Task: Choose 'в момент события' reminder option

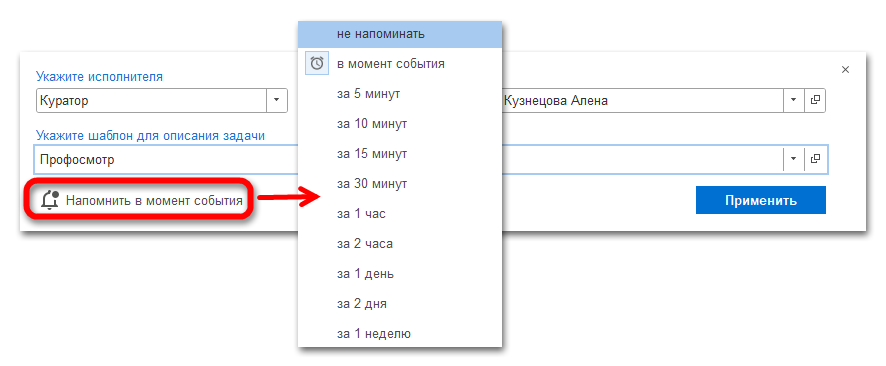Action: [399, 64]
